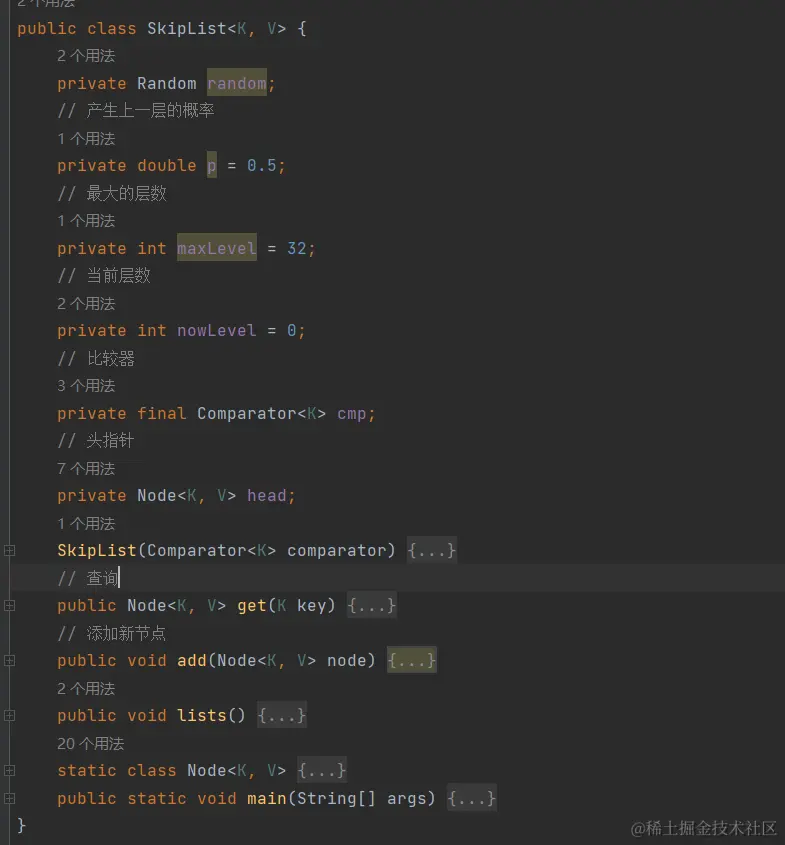Expand the get method fold gutter icon

(9, 606)
